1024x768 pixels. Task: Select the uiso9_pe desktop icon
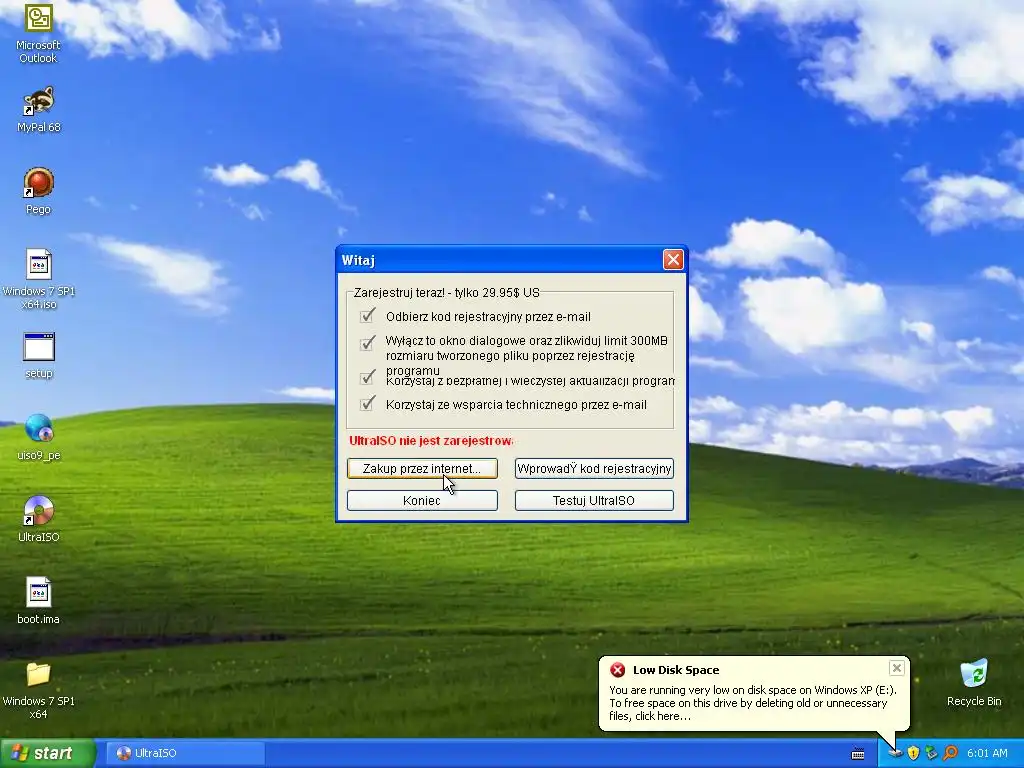[39, 437]
